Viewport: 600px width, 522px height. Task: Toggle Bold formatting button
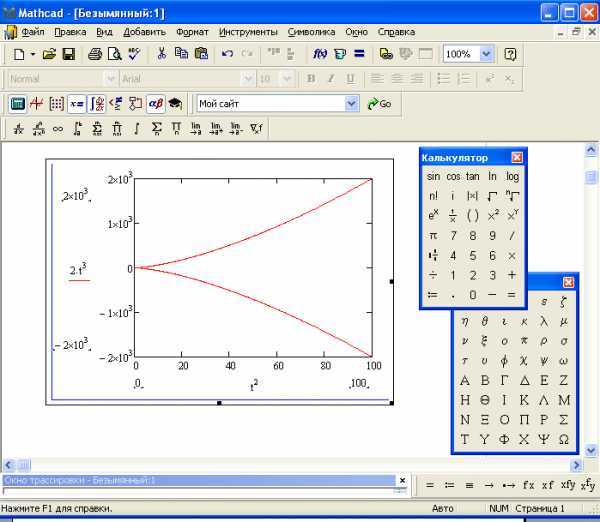tap(311, 79)
